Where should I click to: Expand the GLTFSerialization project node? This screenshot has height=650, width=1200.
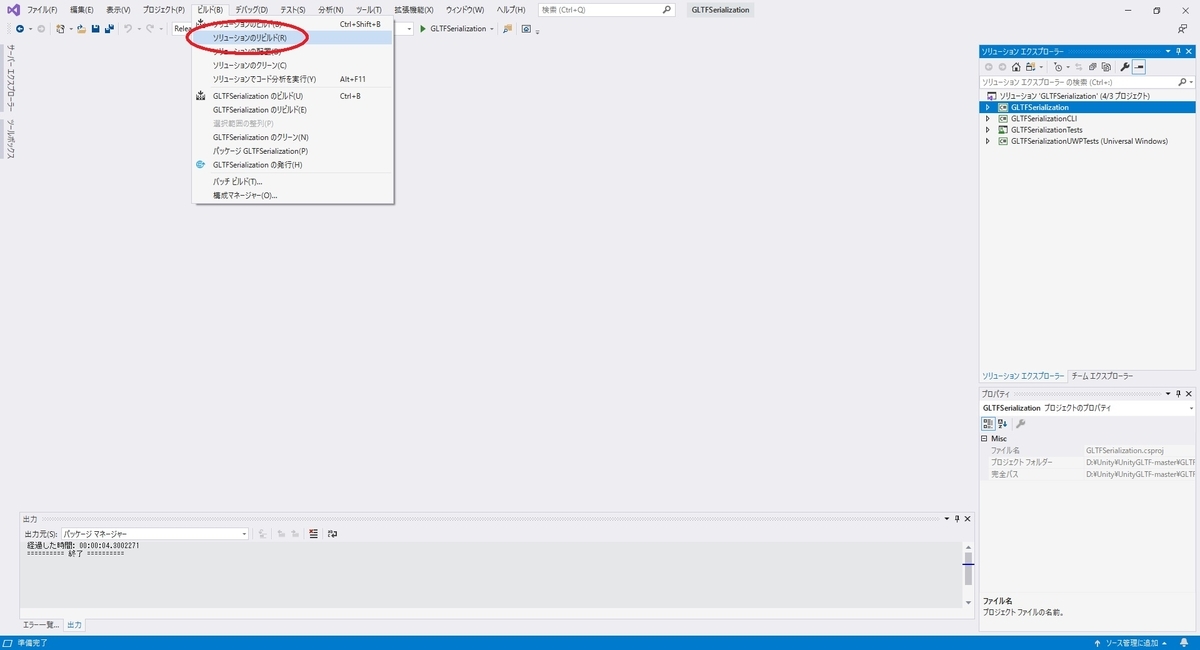(x=988, y=107)
